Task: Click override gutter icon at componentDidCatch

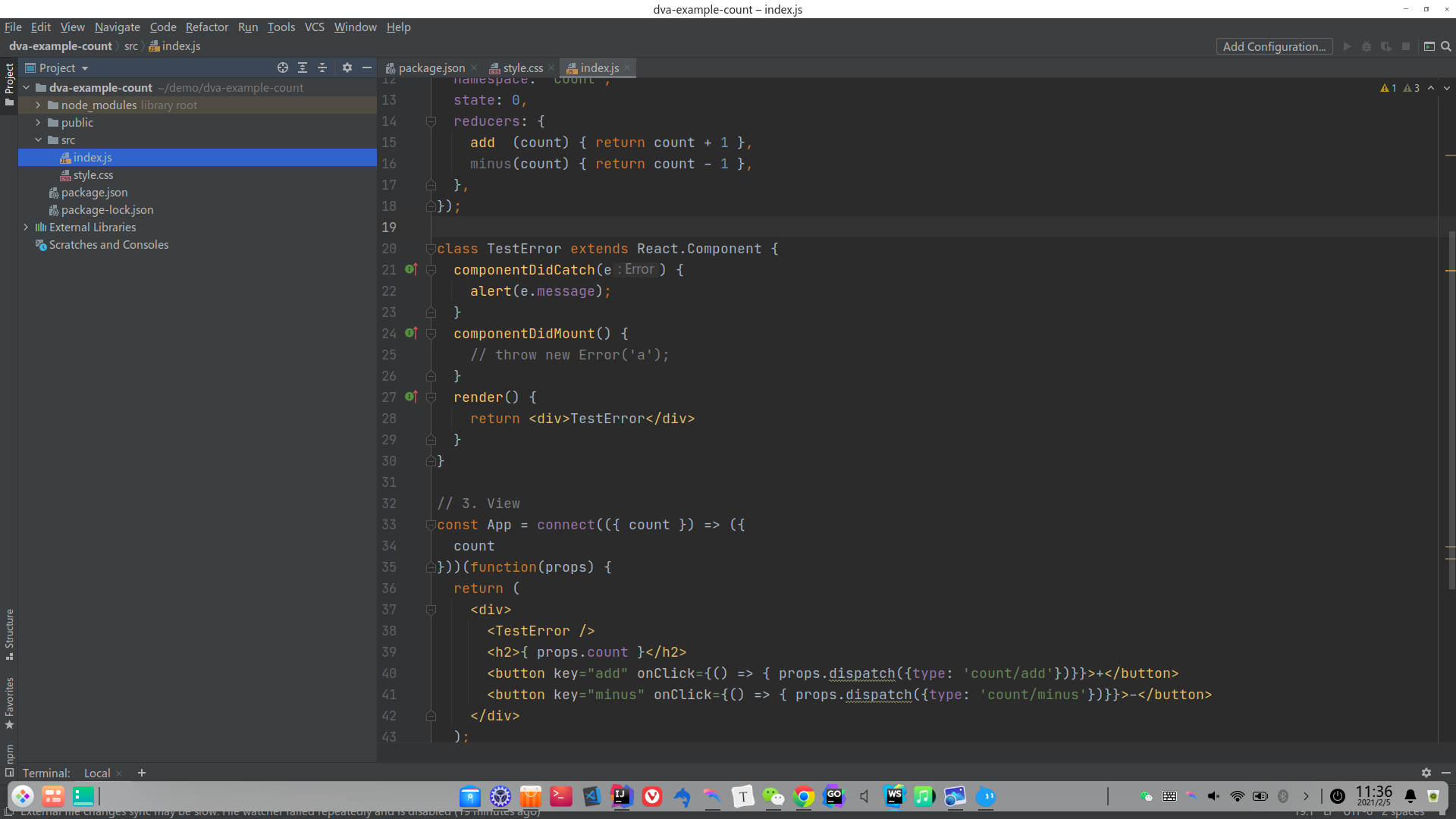Action: (410, 269)
